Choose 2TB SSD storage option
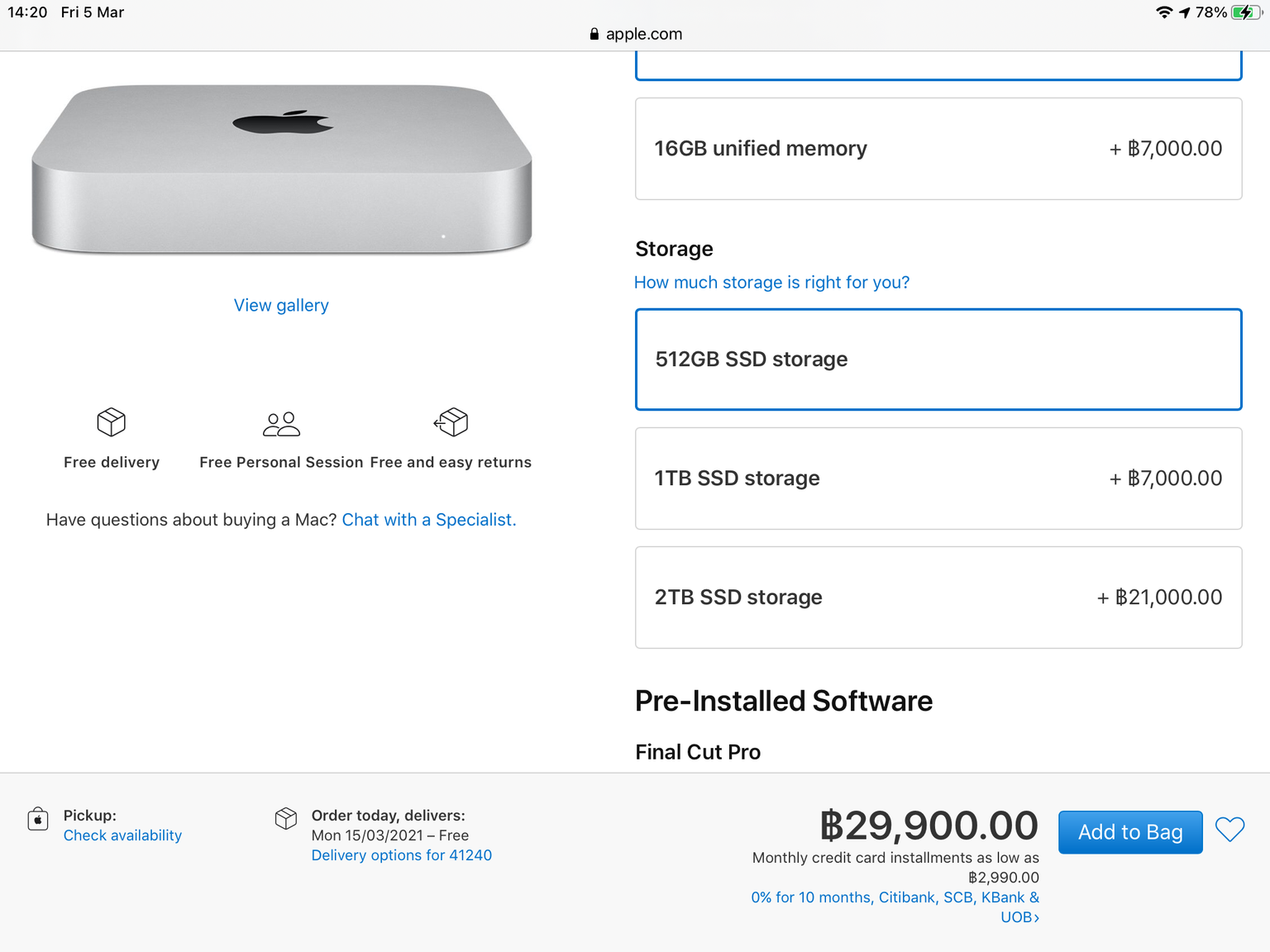The image size is (1270, 952). 938,597
